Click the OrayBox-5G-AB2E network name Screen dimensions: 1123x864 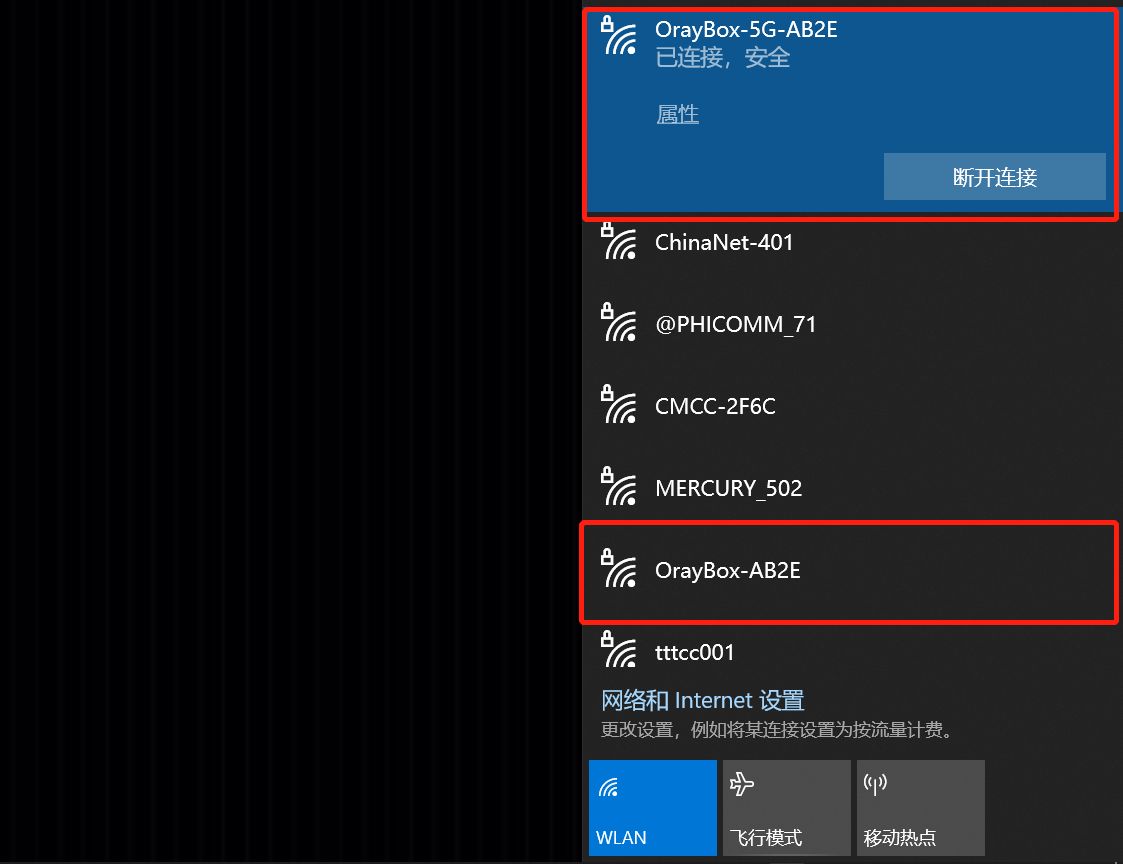point(746,29)
